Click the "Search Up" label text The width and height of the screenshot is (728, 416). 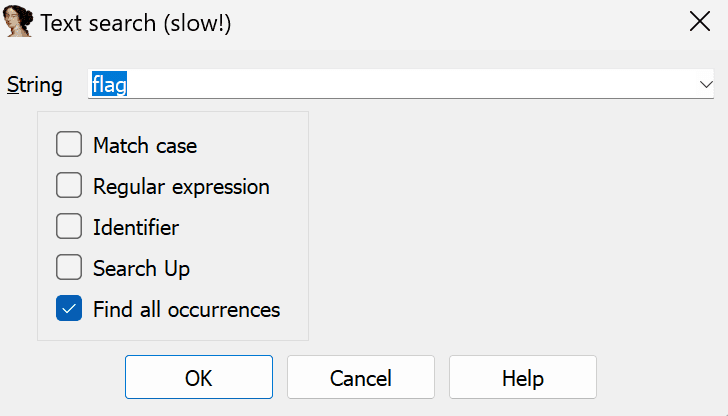point(142,269)
